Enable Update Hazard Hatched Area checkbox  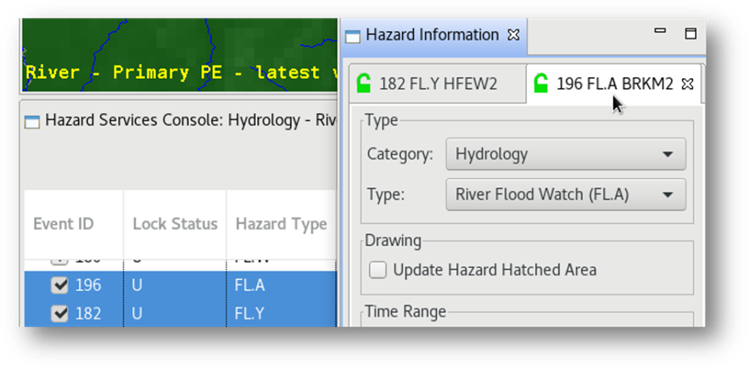tap(378, 270)
